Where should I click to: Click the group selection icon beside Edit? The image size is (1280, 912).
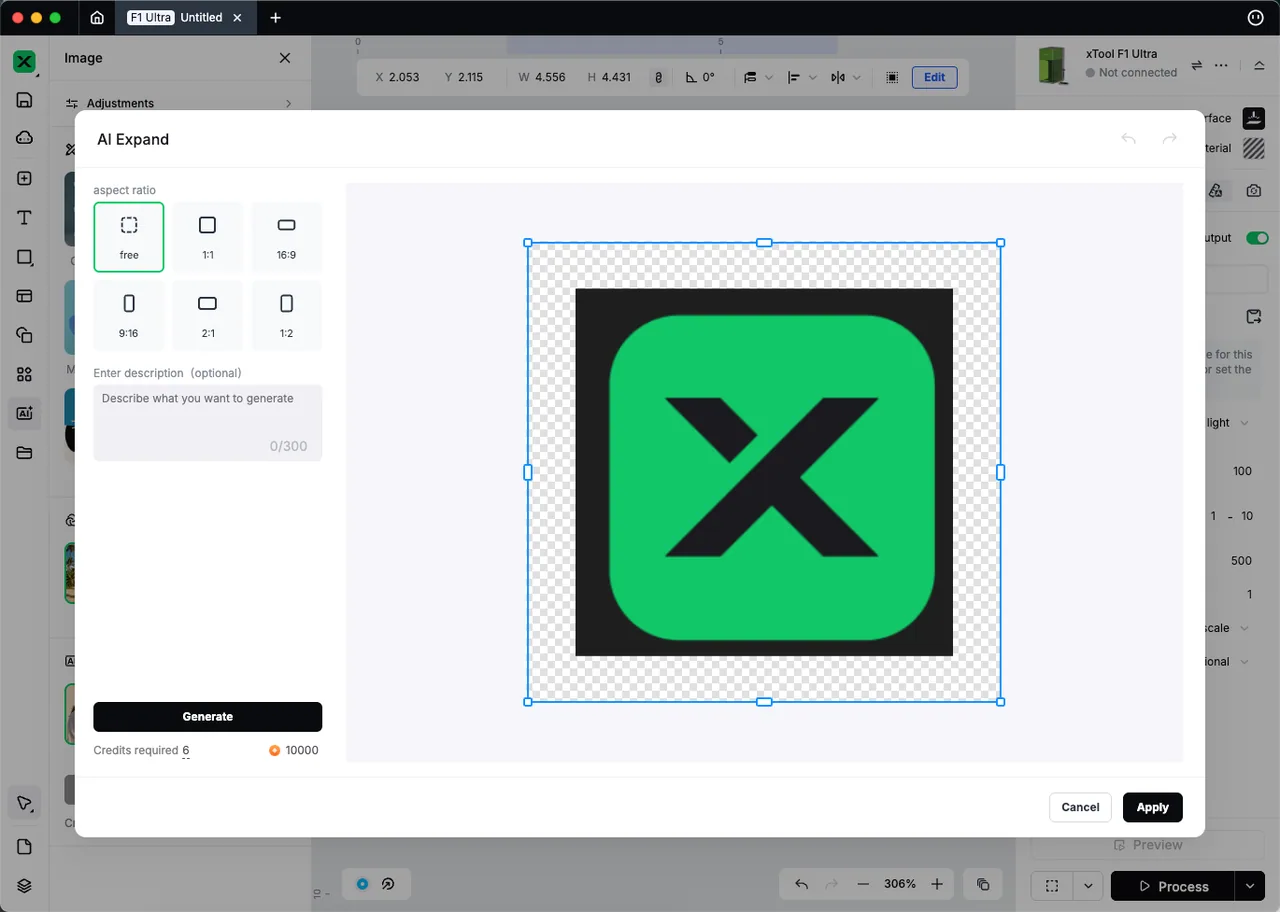click(892, 77)
